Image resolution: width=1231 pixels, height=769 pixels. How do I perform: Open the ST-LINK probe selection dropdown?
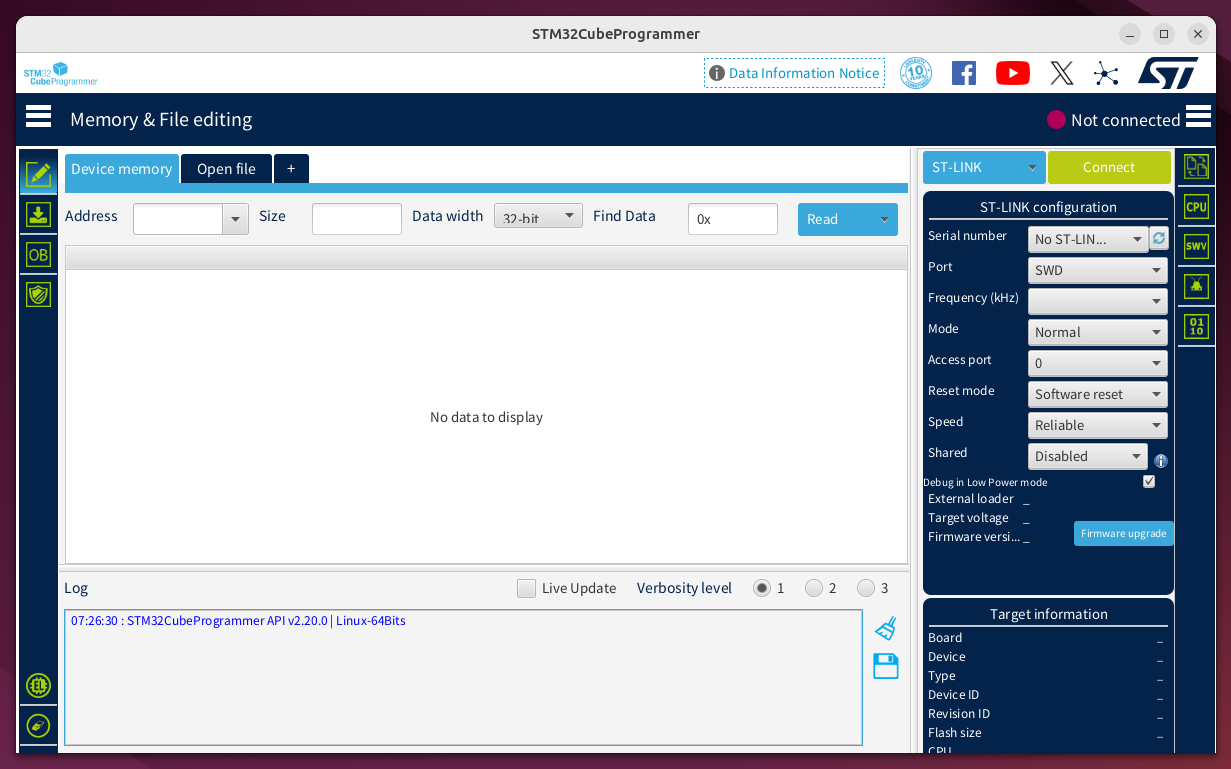click(984, 167)
